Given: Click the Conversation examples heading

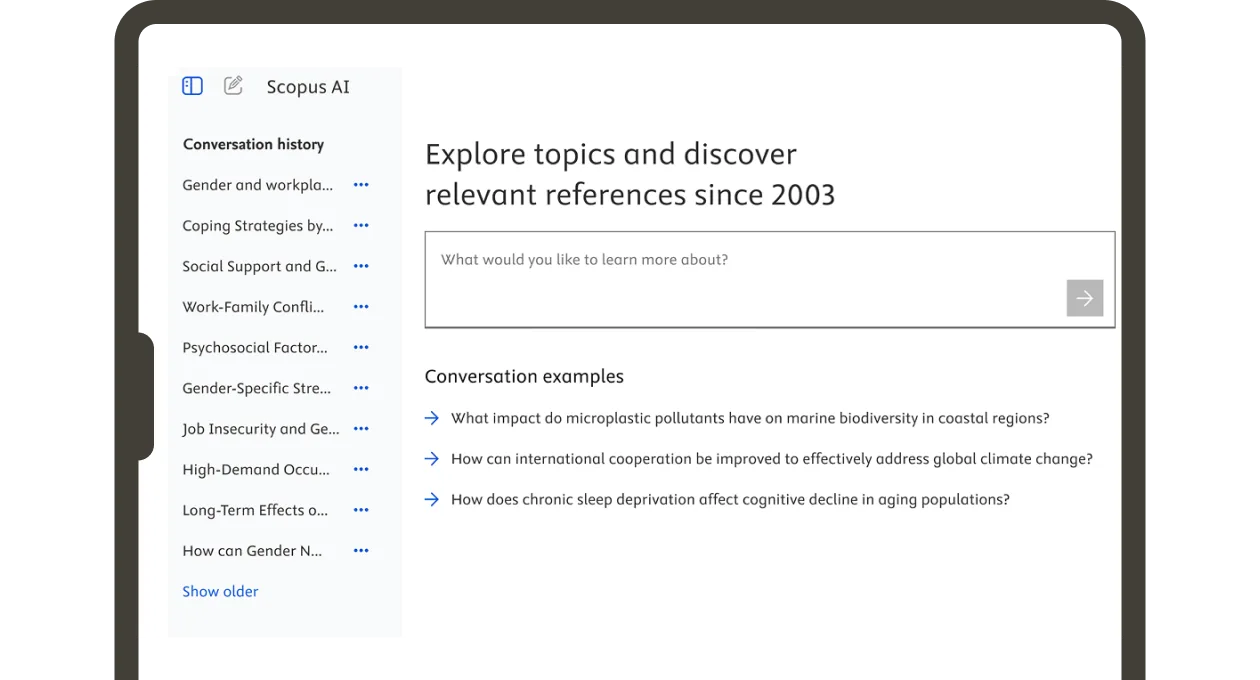Looking at the screenshot, I should (524, 376).
